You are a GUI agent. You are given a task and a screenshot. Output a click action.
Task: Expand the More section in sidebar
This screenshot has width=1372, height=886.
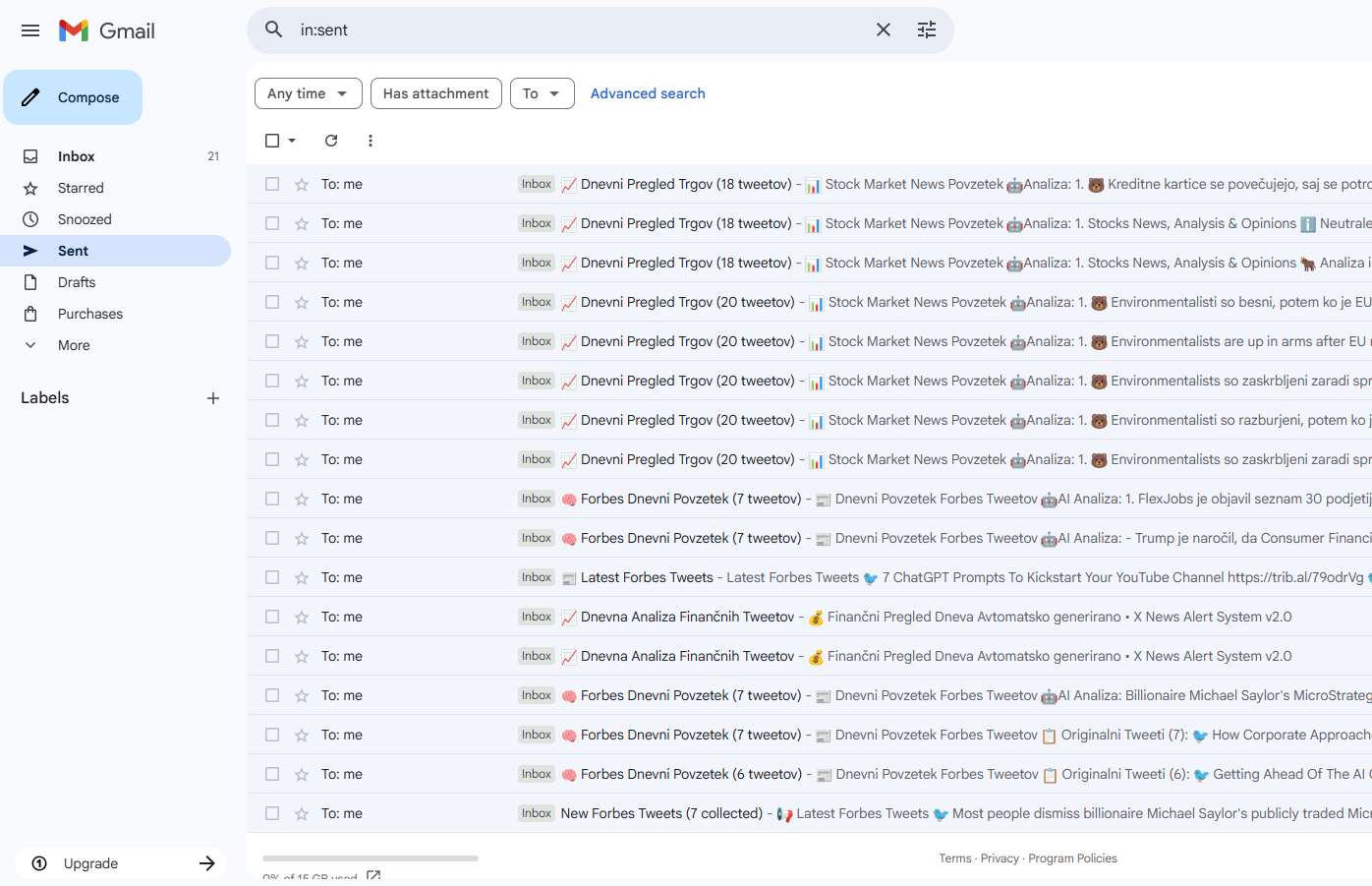(74, 345)
